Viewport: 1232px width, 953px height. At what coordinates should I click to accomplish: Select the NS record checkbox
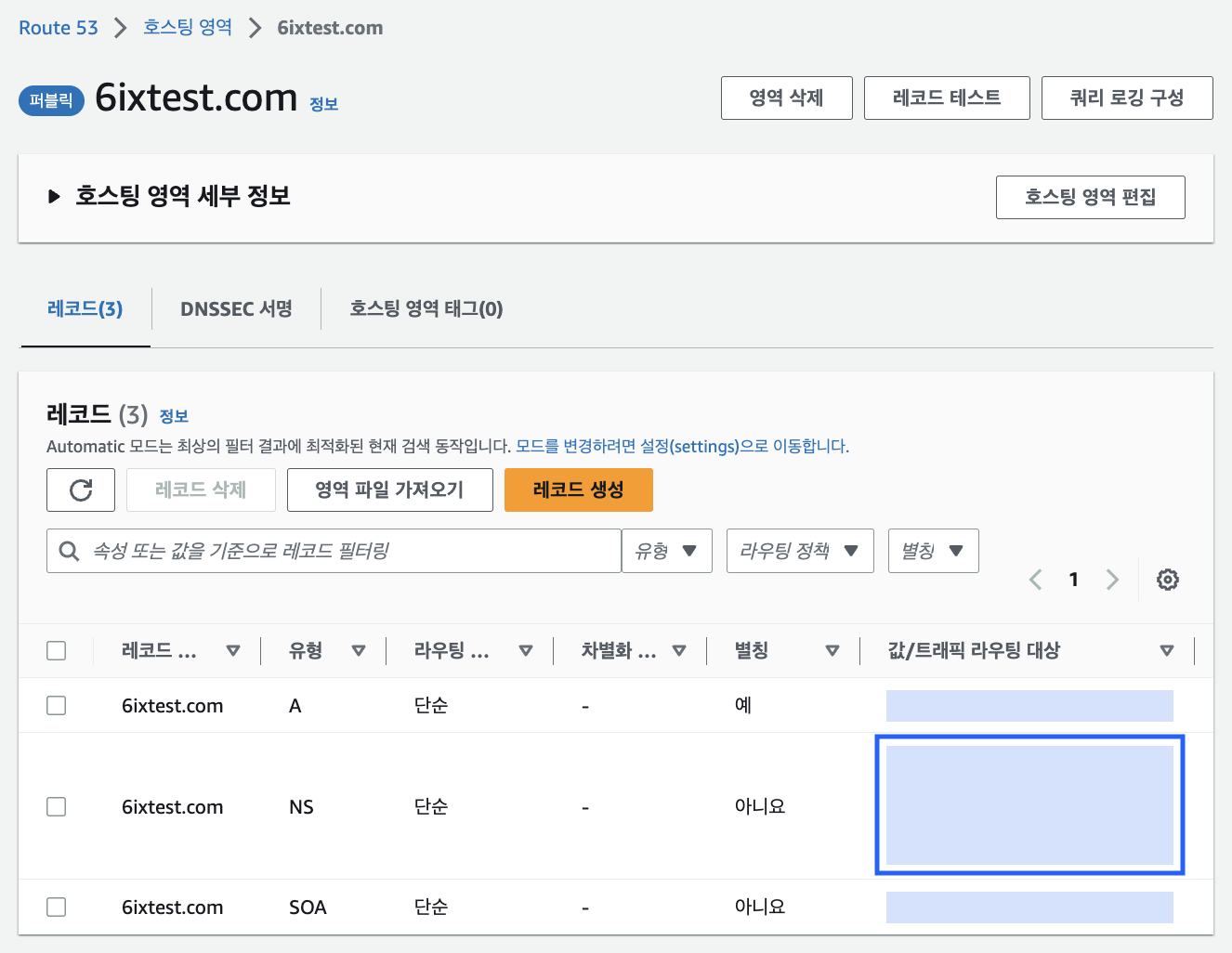point(57,806)
